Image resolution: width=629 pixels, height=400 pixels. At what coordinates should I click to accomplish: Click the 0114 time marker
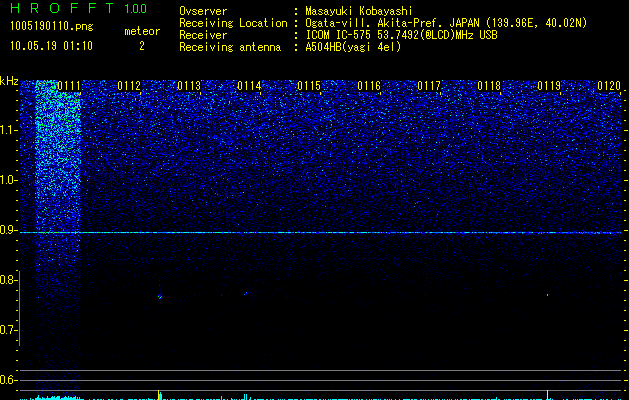tap(249, 86)
